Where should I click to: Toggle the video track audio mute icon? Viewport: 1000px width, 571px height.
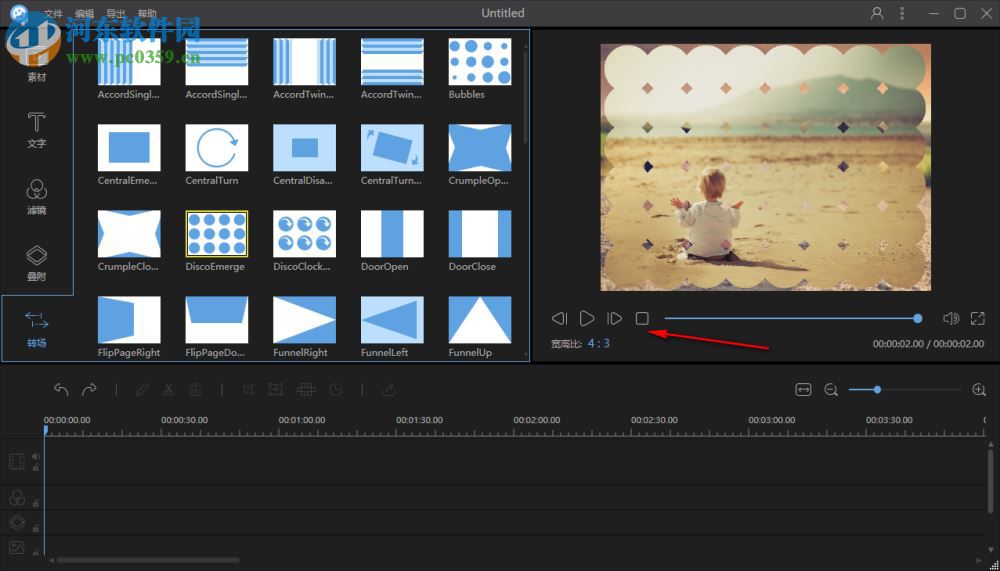35,456
